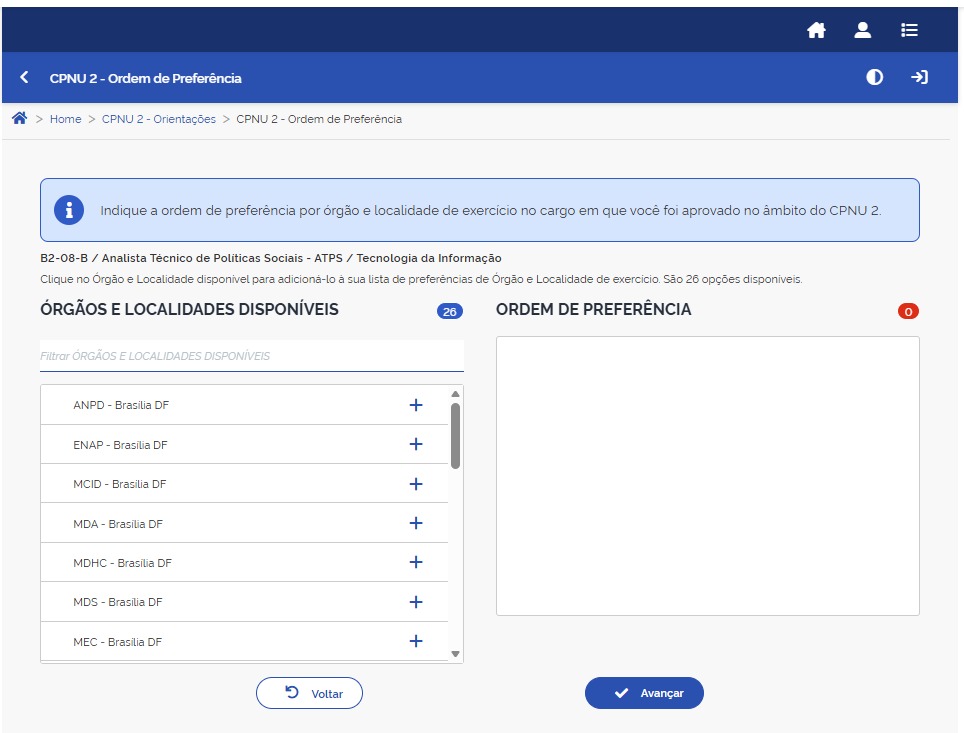Image resolution: width=964 pixels, height=733 pixels.
Task: Select the ANPD - Brasília DF row text
Action: click(120, 405)
